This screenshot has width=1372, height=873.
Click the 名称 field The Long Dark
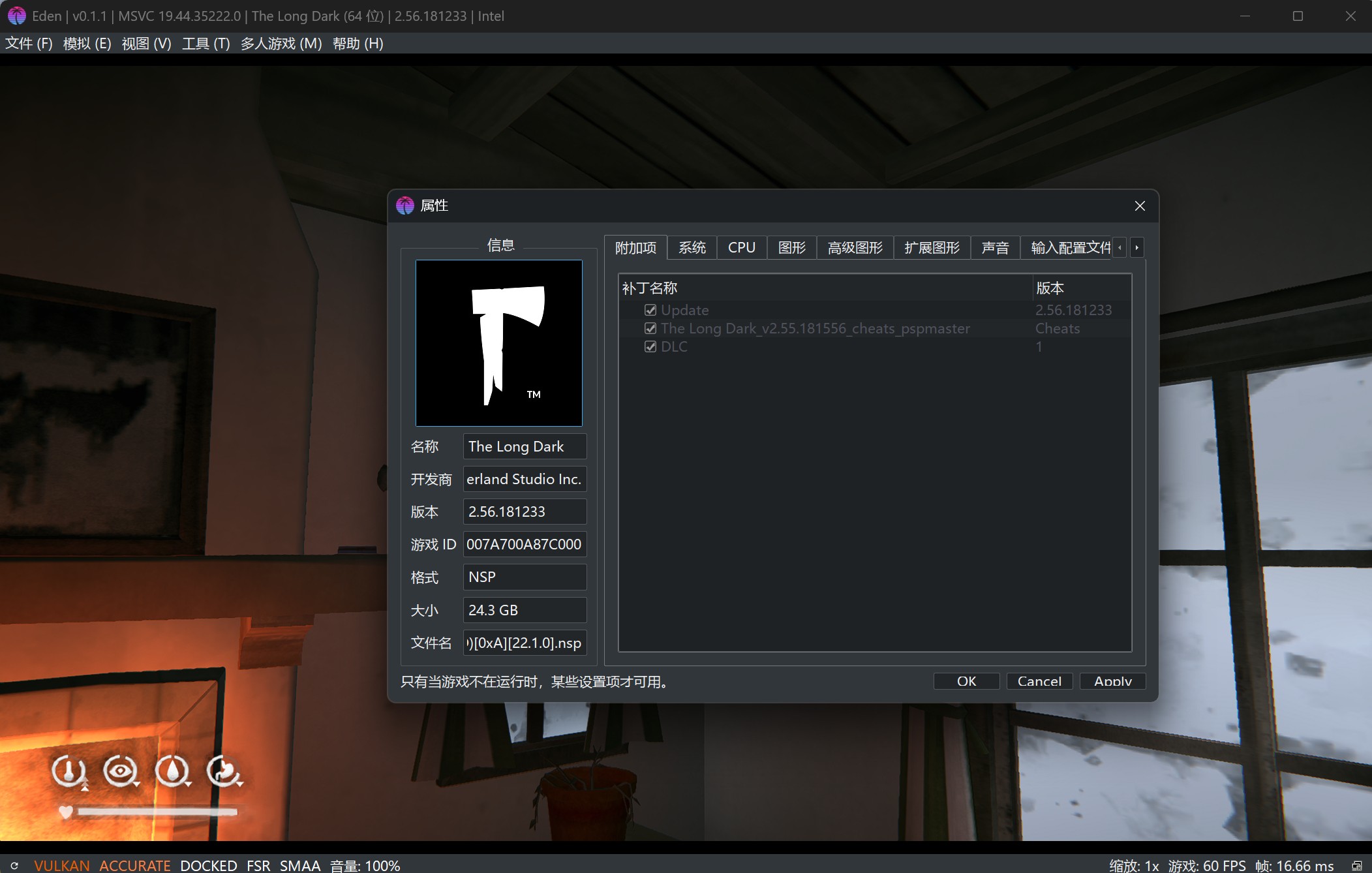[x=525, y=446]
